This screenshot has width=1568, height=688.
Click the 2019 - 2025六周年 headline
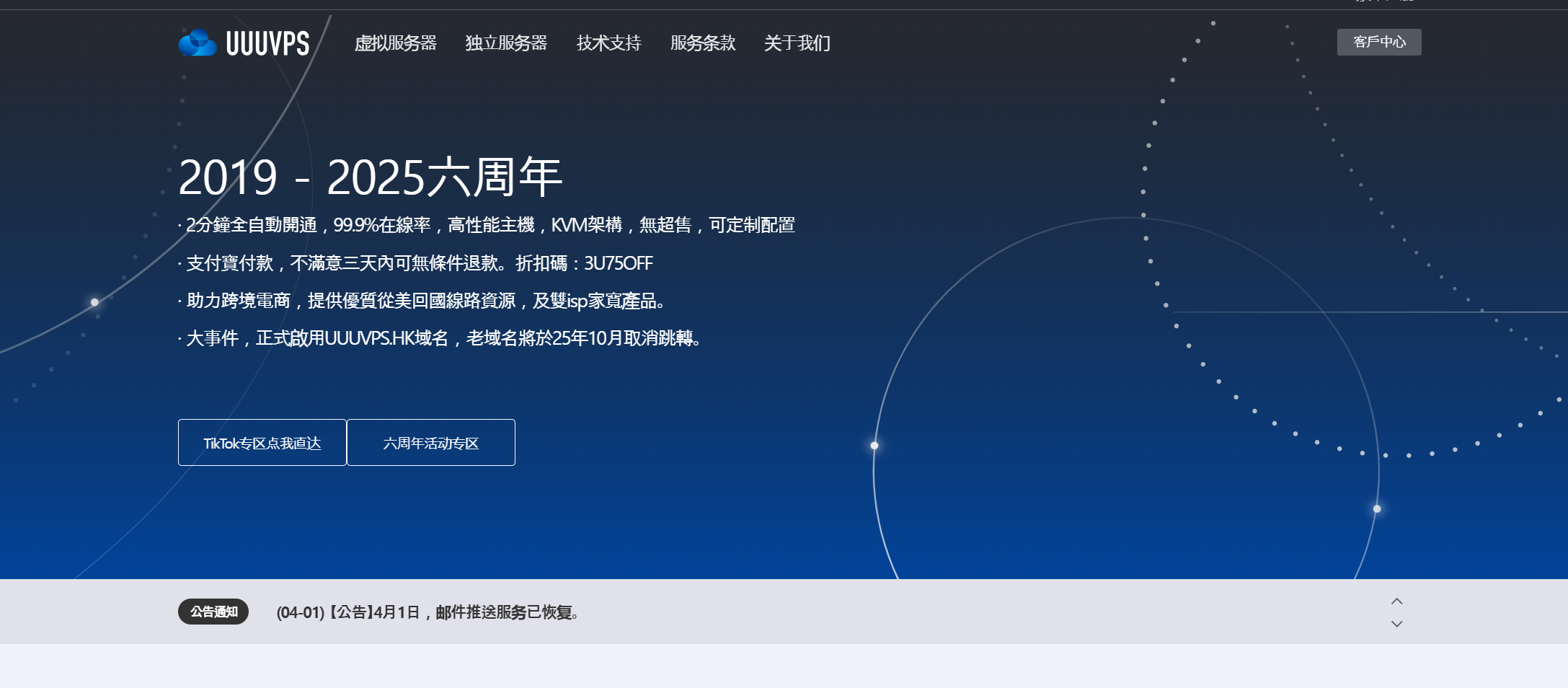coord(370,177)
